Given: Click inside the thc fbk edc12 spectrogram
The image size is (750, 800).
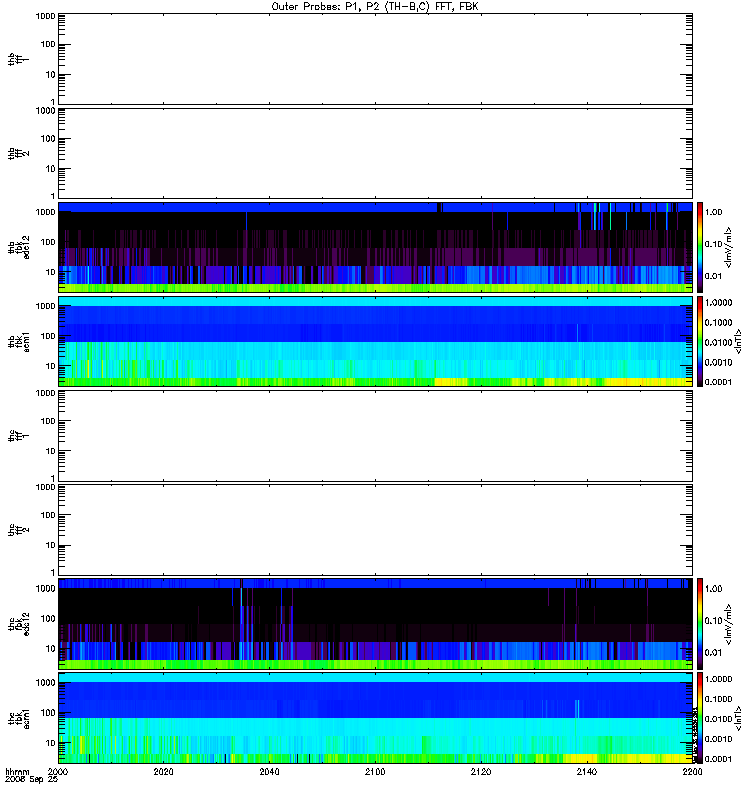Looking at the screenshot, I should tap(375, 623).
